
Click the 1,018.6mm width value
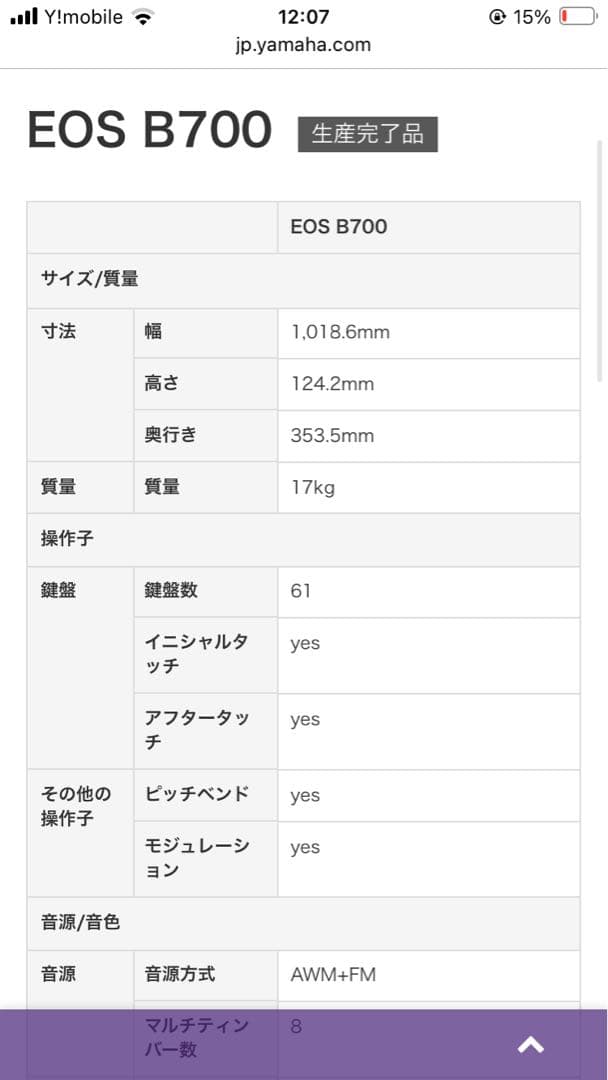tap(340, 332)
